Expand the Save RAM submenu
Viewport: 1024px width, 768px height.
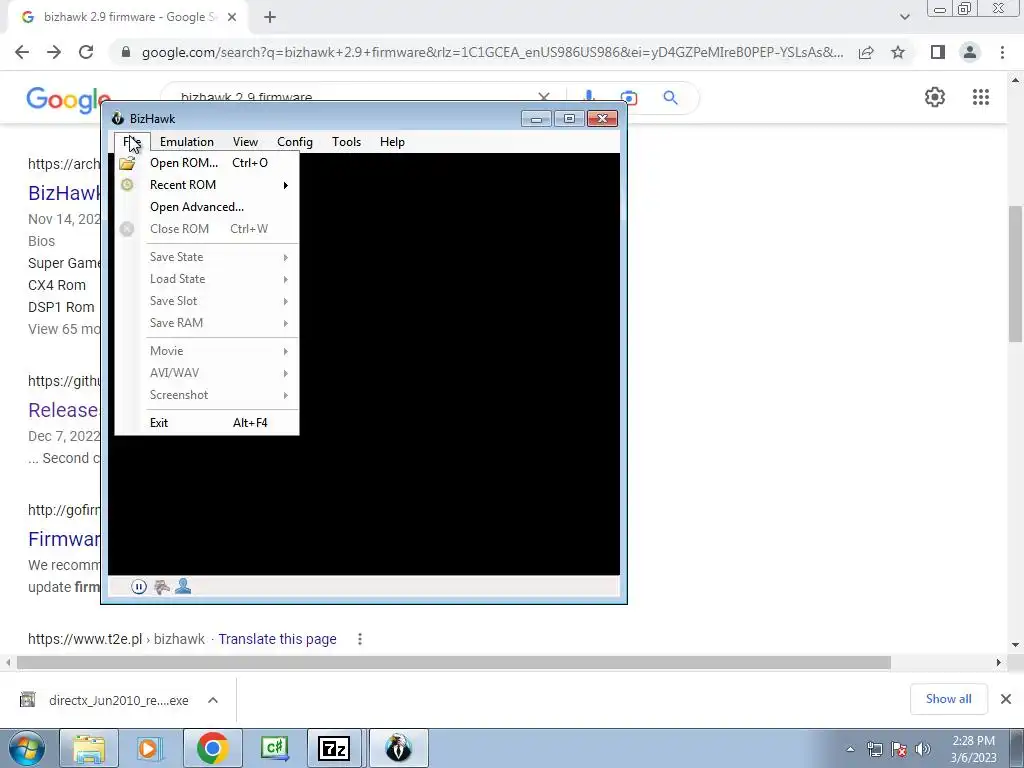tap(207, 323)
